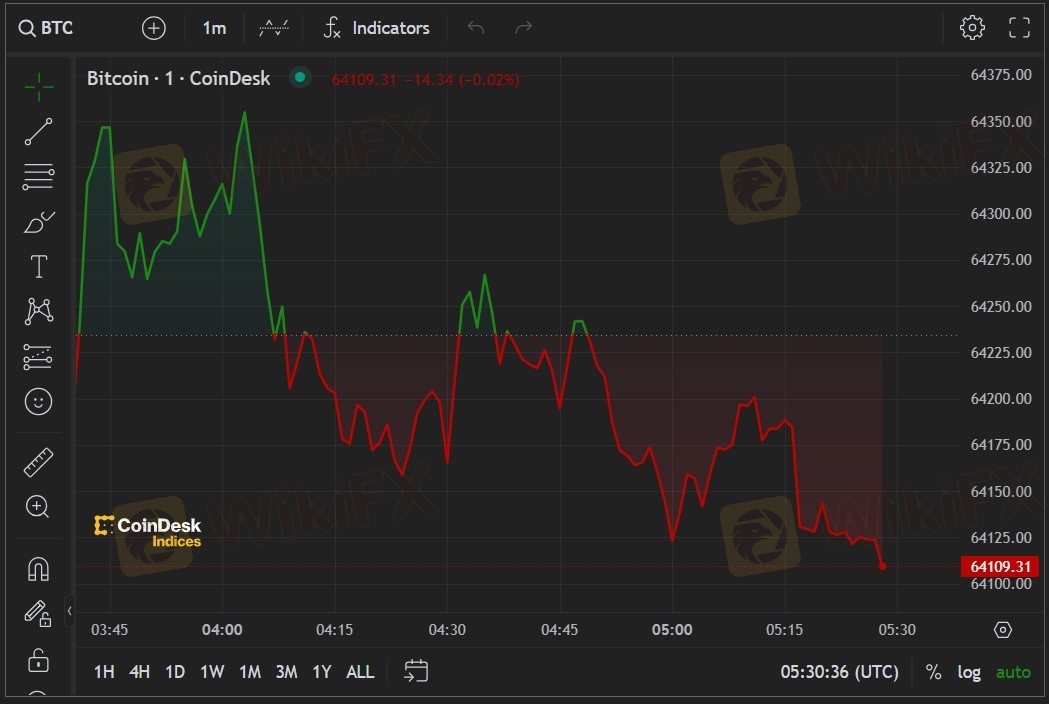Open the chart style dropdown
The height and width of the screenshot is (704, 1049).
[274, 28]
